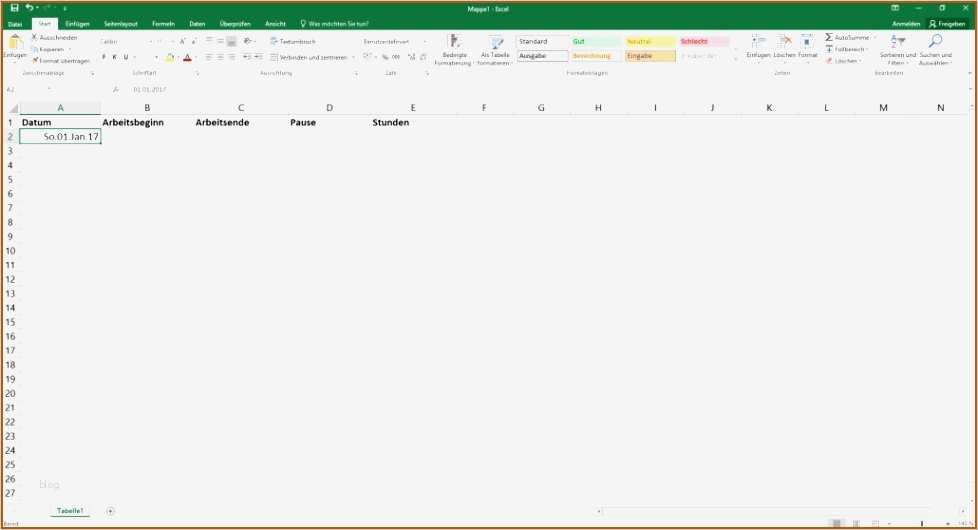The height and width of the screenshot is (530, 978).
Task: Open the fill color dropdown arrow
Action: pyautogui.click(x=178, y=57)
